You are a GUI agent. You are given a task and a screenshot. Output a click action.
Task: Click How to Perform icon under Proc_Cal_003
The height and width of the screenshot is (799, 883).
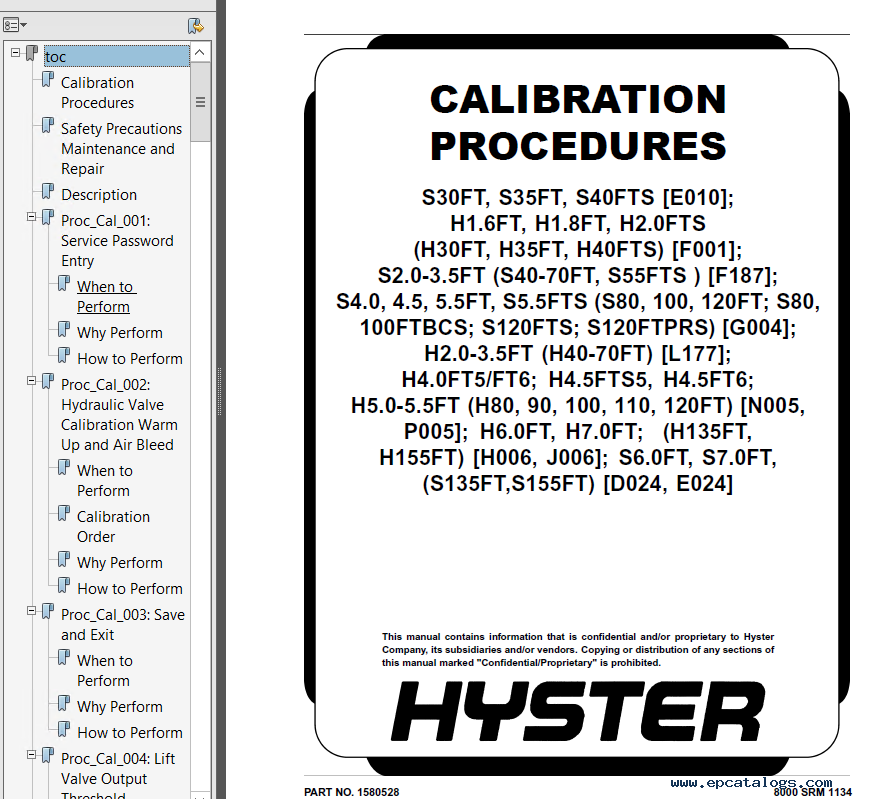[64, 730]
